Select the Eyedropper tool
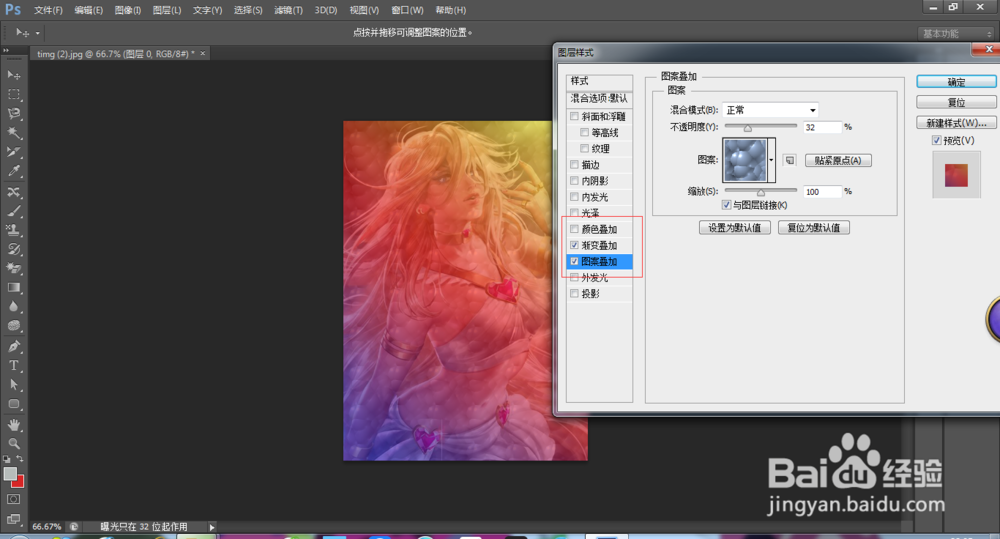Image resolution: width=1000 pixels, height=539 pixels. pos(13,171)
